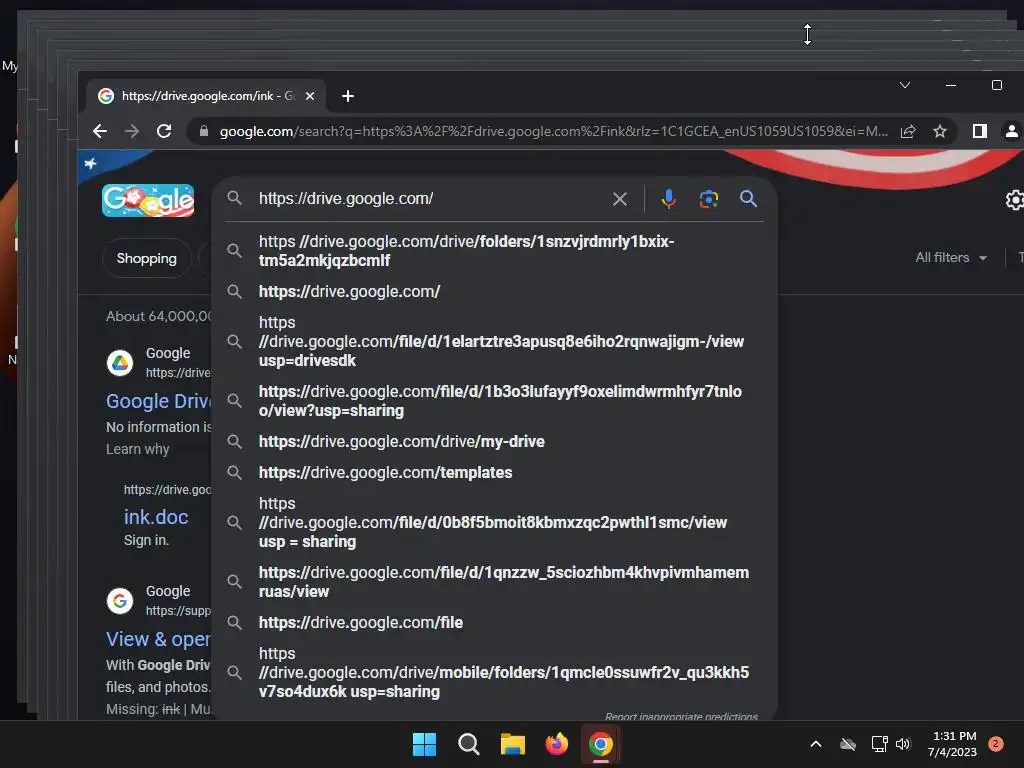Open Chrome side panel icon
1024x768 pixels.
tap(980, 131)
